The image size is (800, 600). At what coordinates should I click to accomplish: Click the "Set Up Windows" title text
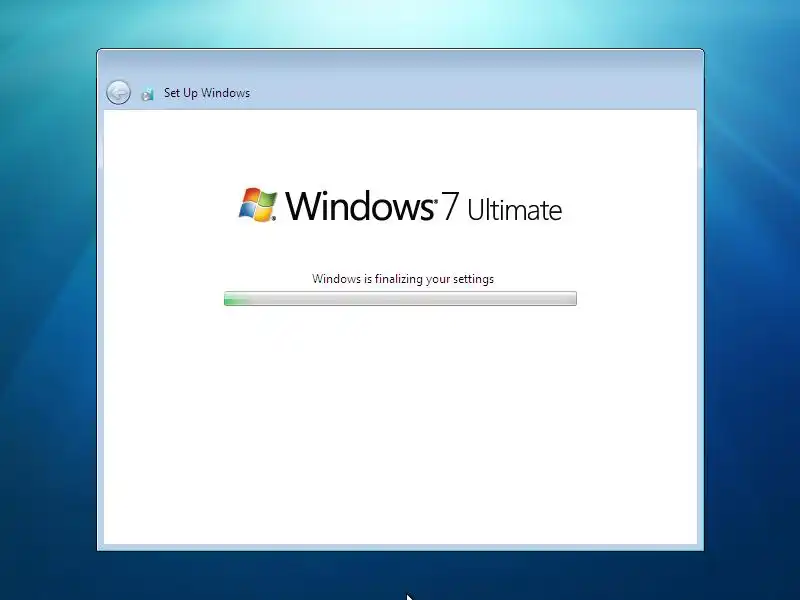(207, 93)
